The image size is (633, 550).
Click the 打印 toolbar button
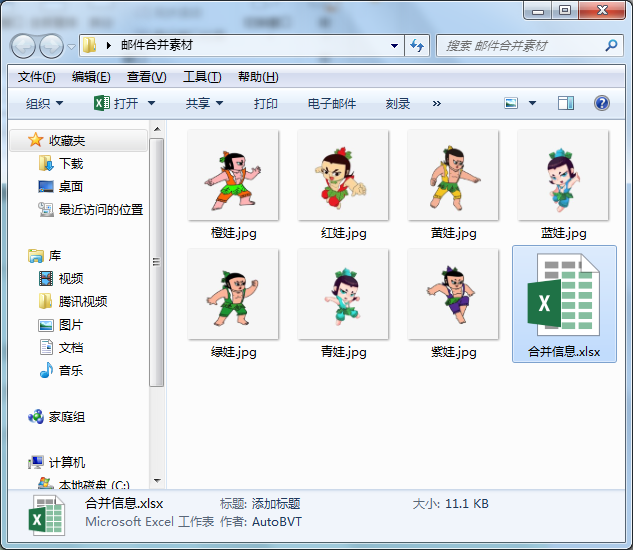pyautogui.click(x=265, y=103)
